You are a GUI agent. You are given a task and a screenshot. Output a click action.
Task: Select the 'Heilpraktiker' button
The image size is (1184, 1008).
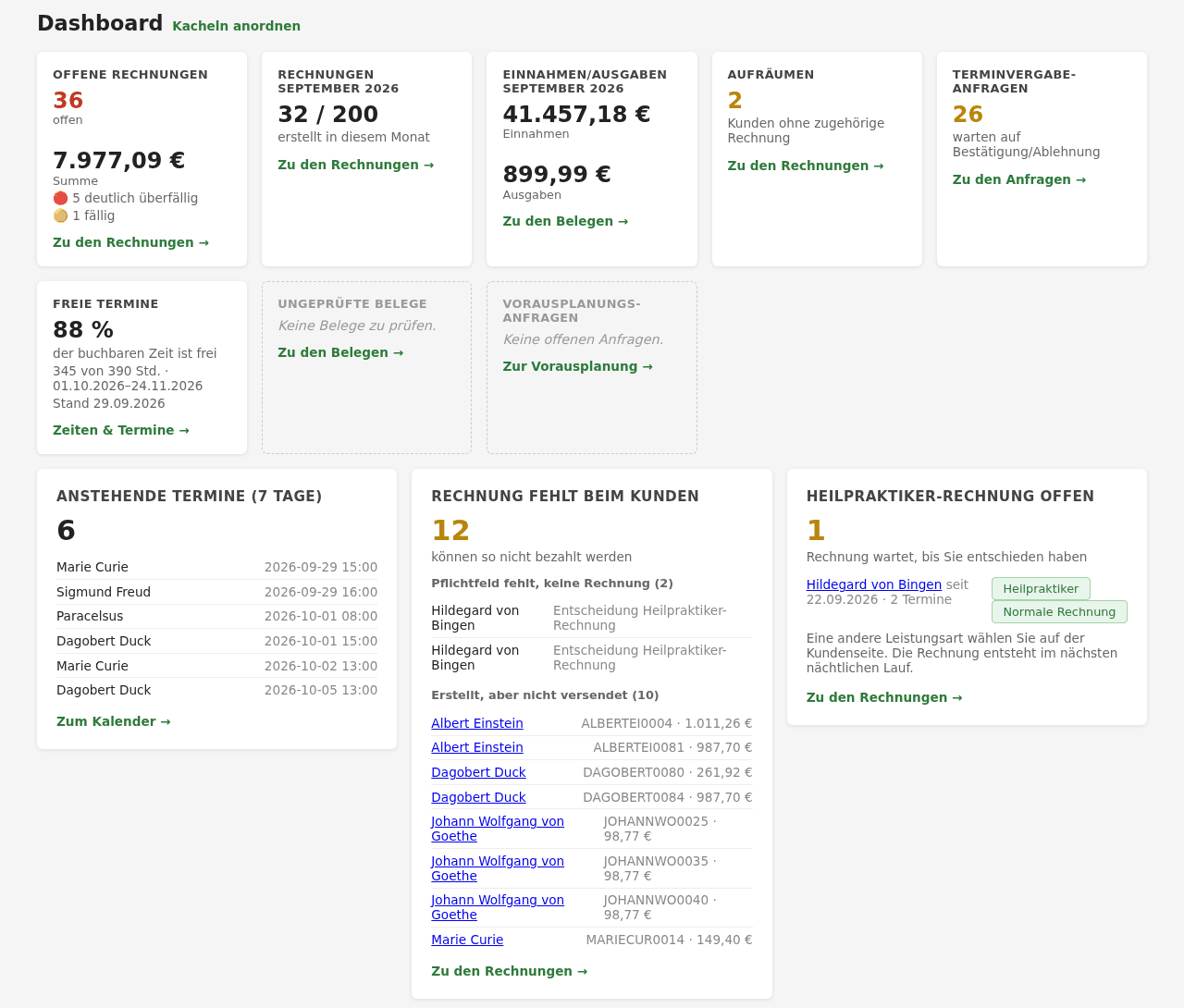[x=1041, y=588]
